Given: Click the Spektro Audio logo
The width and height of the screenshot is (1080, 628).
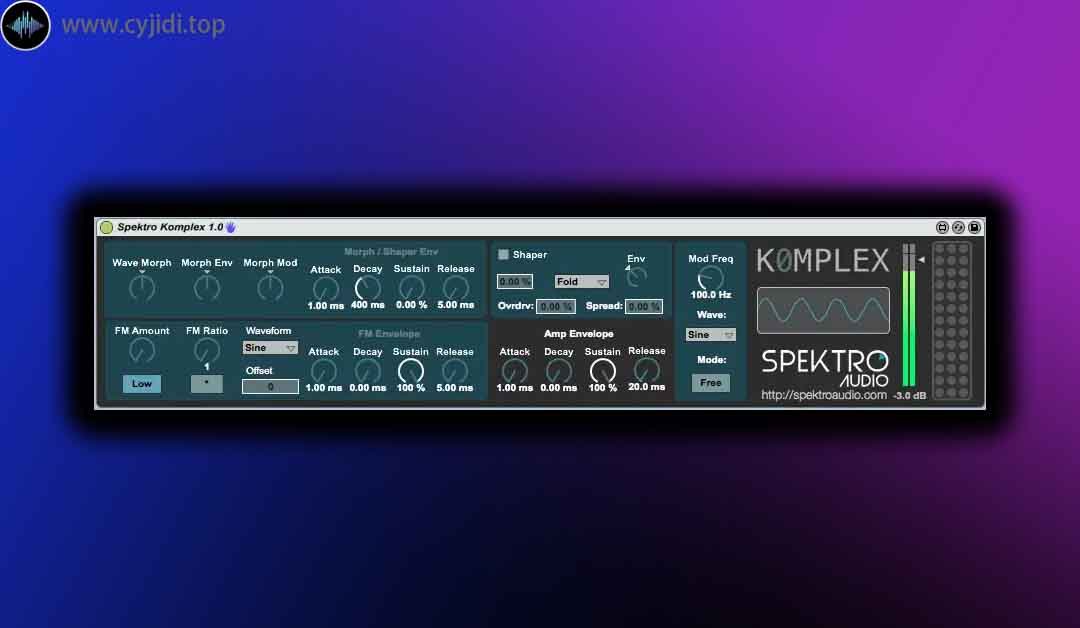Looking at the screenshot, I should (x=825, y=368).
